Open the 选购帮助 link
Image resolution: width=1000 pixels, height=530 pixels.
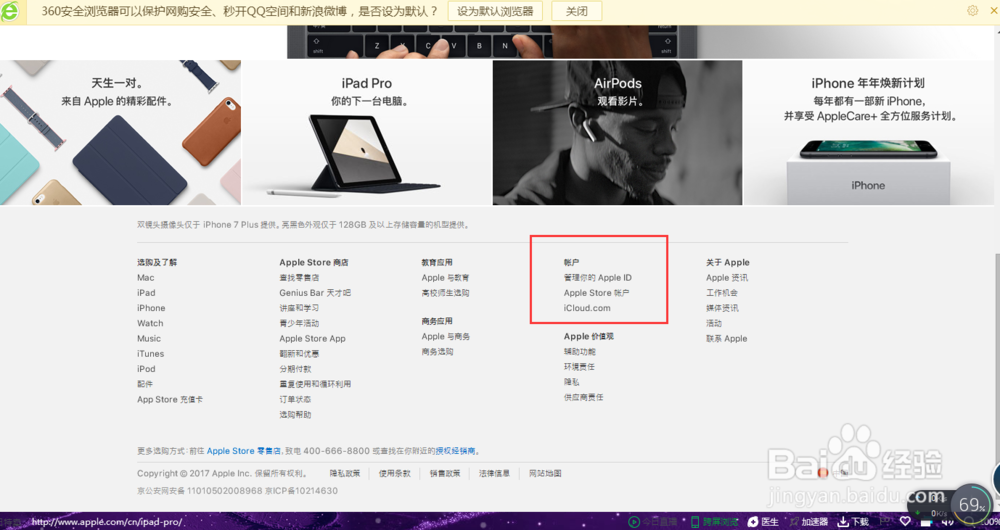click(x=295, y=415)
